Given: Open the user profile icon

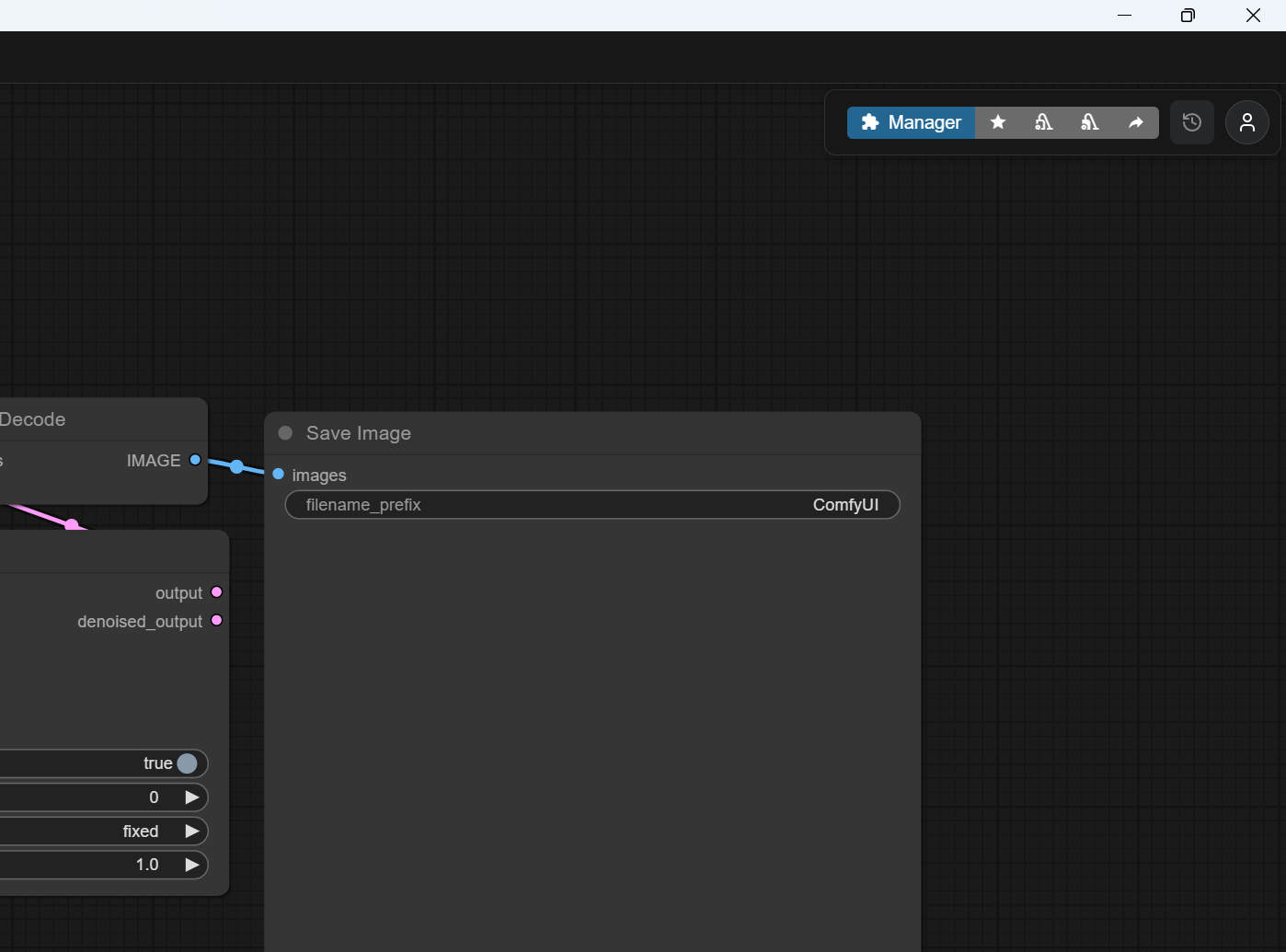Looking at the screenshot, I should click(x=1247, y=122).
